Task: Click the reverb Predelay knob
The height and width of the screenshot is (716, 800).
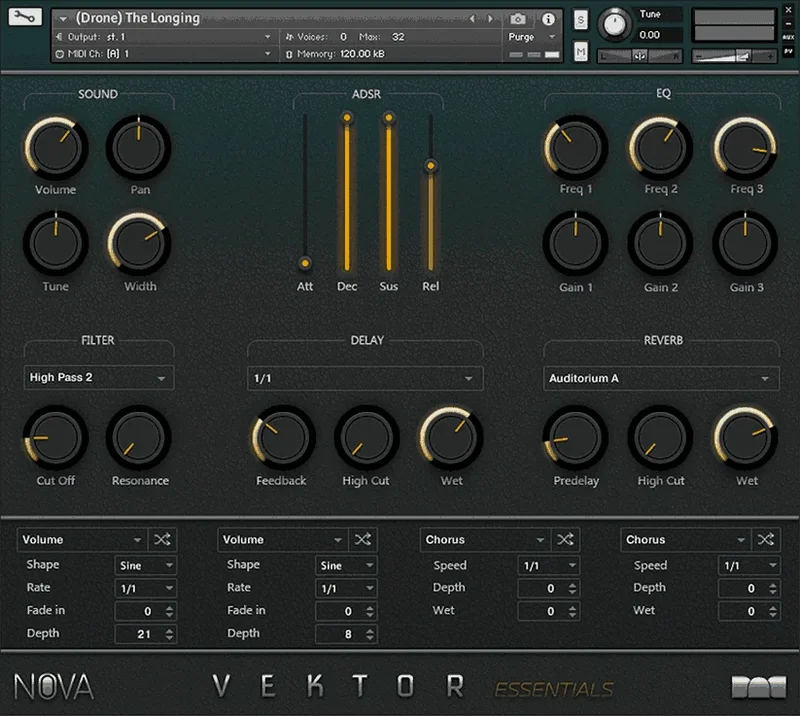Action: [x=576, y=437]
